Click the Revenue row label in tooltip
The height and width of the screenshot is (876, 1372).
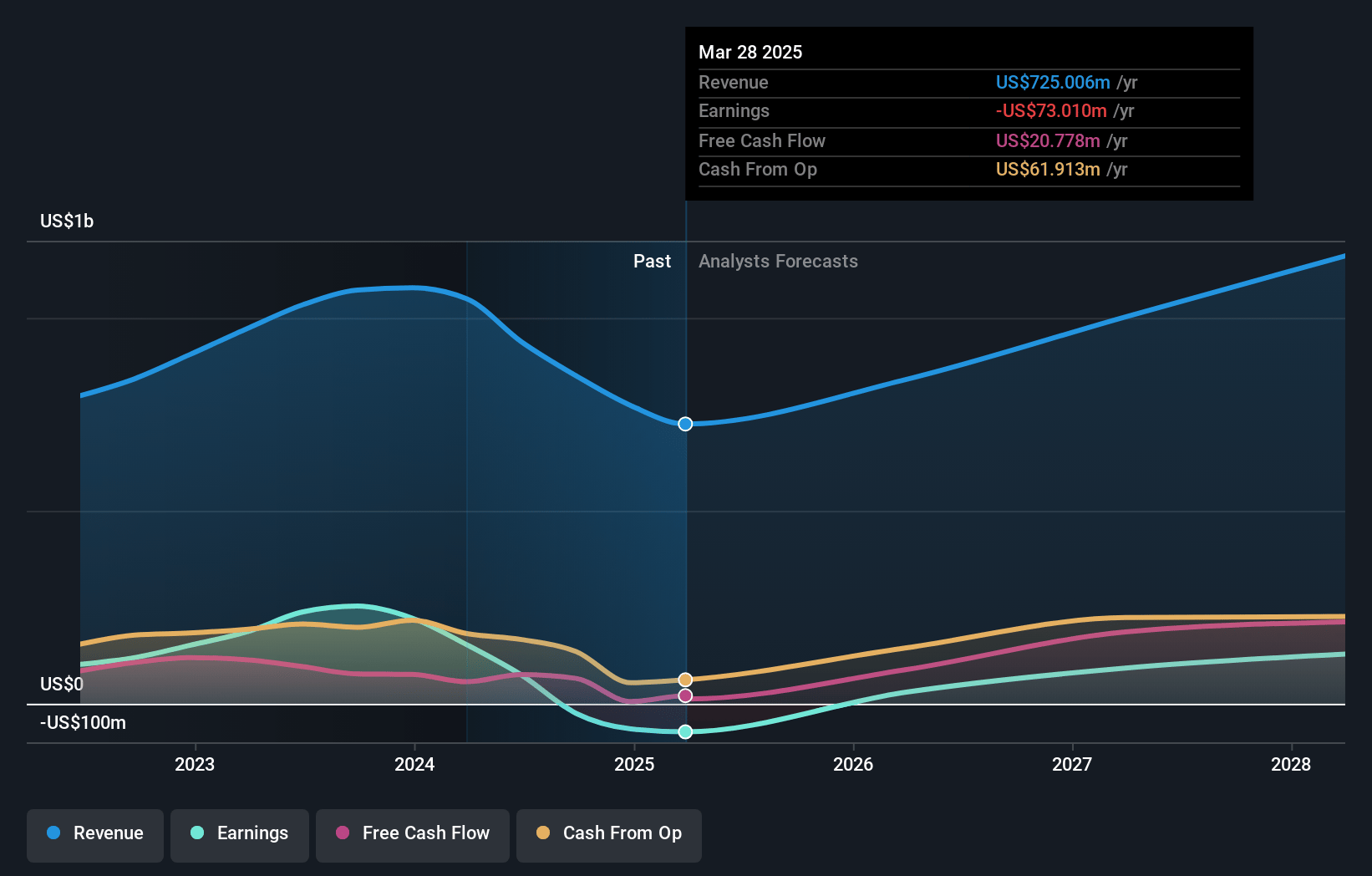tap(734, 82)
